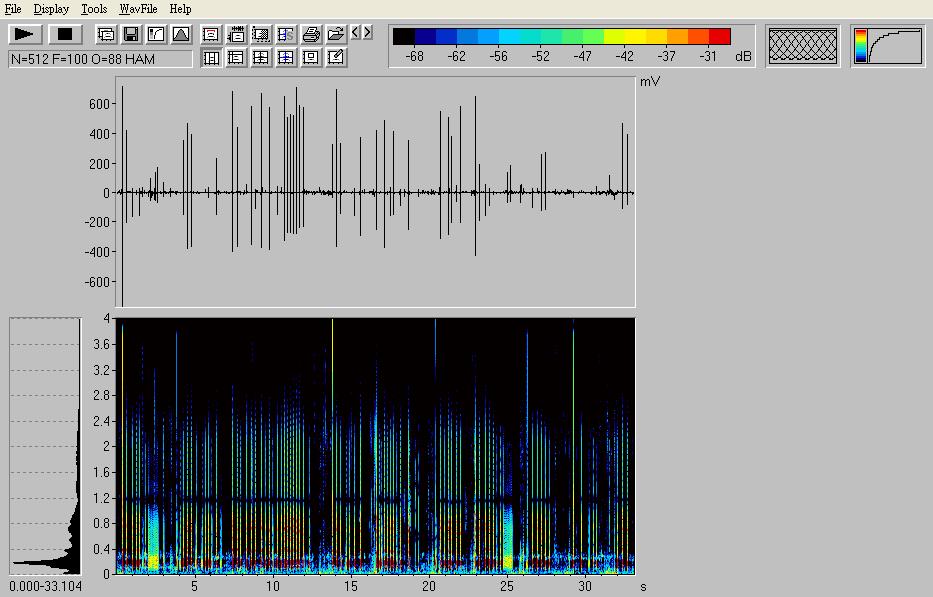Image resolution: width=933 pixels, height=597 pixels.
Task: Click the open folder icon
Action: [336, 34]
